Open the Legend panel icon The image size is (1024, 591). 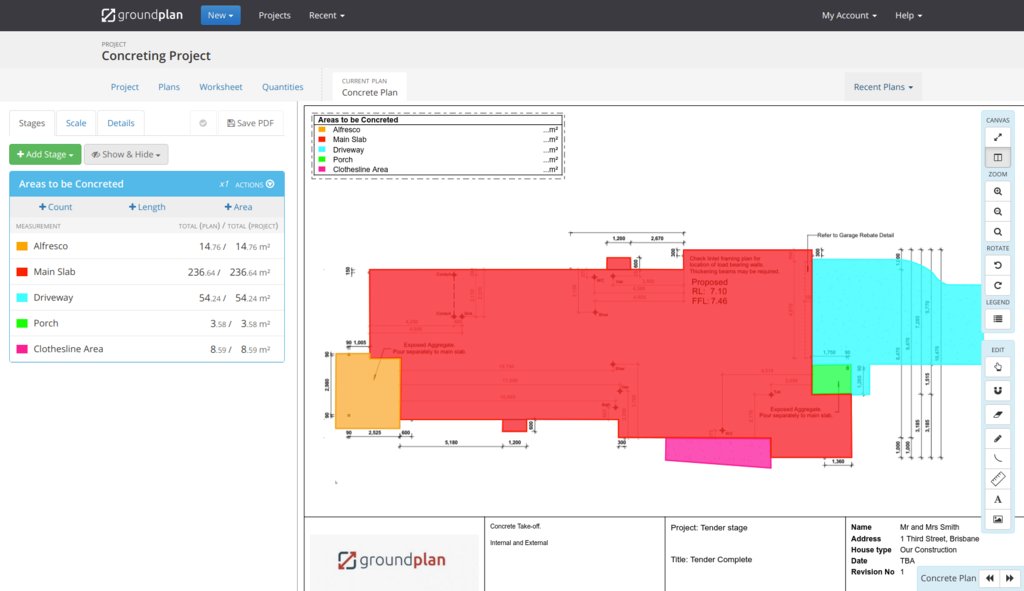pyautogui.click(x=997, y=317)
